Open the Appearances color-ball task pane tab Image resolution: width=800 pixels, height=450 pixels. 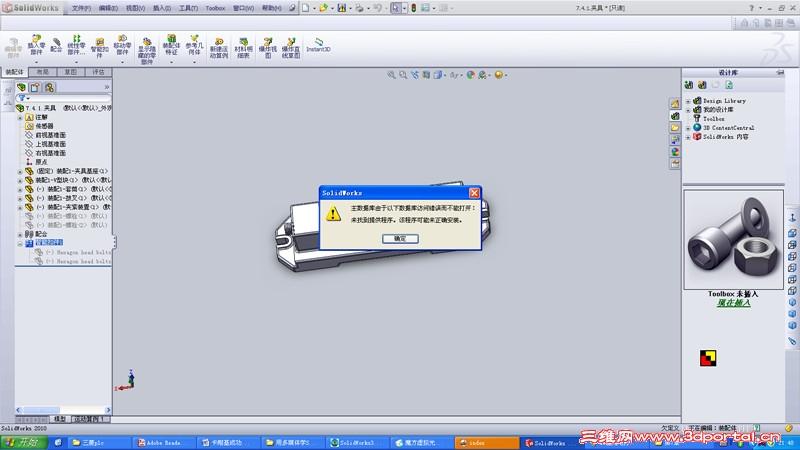coord(675,152)
